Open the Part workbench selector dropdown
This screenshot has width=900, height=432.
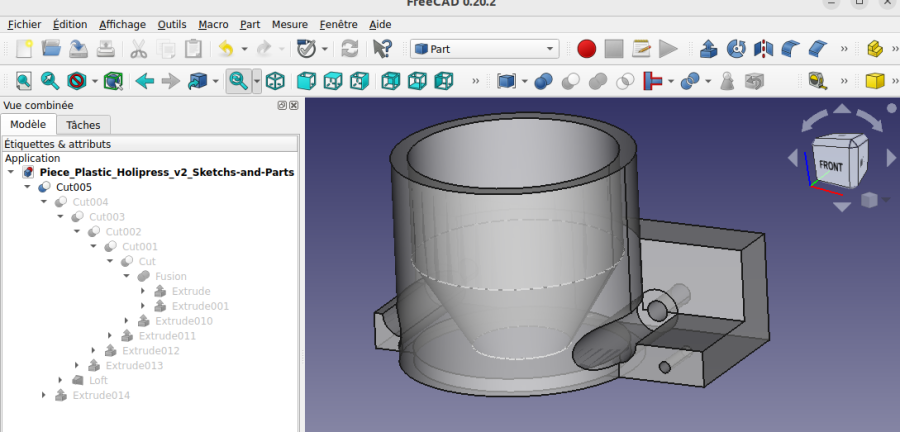point(484,48)
